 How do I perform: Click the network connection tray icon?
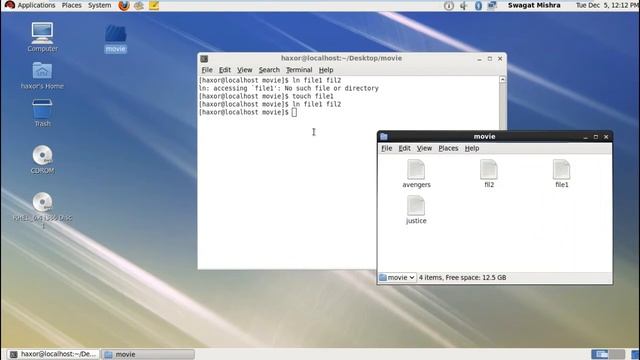492,5
